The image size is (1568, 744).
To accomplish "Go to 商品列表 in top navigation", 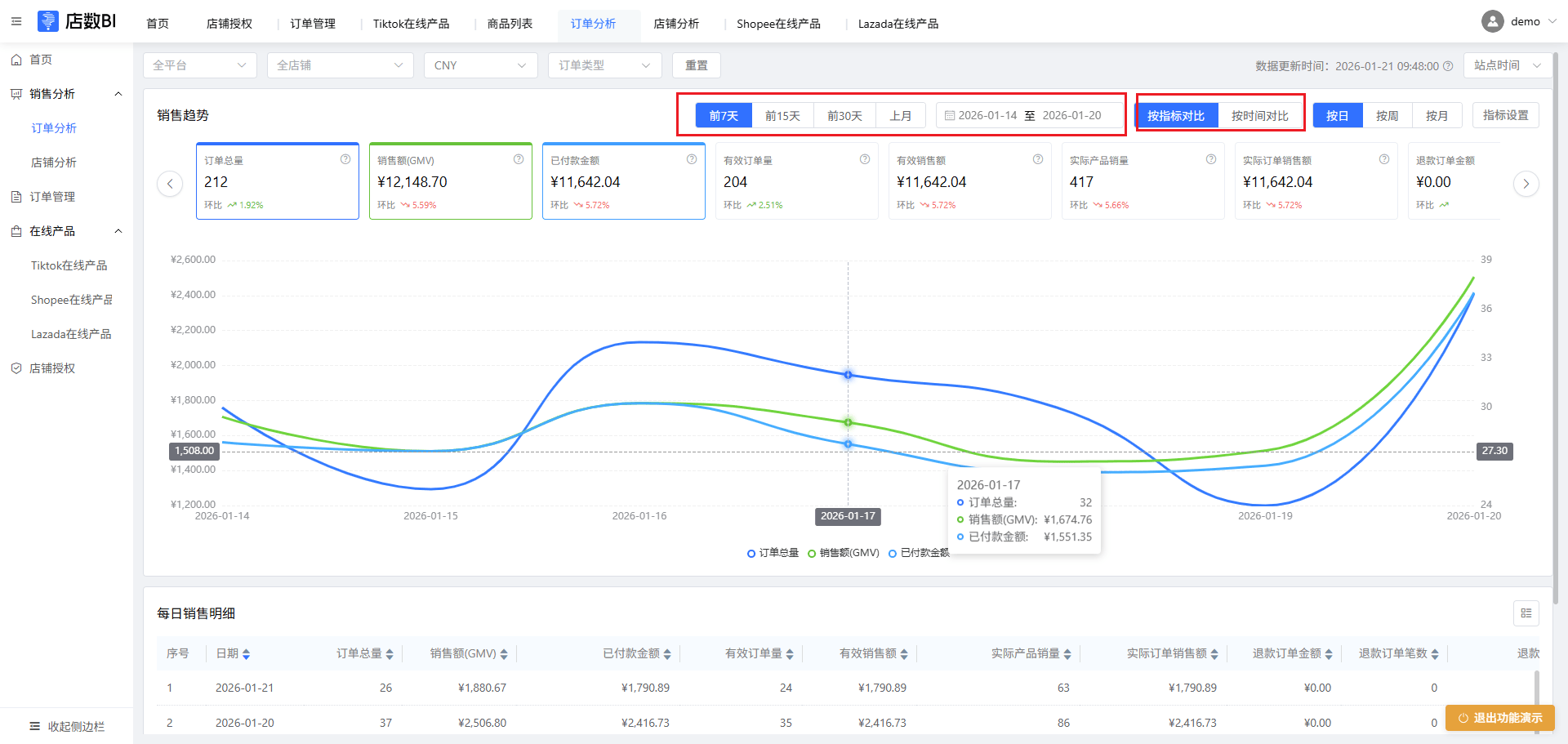I will pyautogui.click(x=510, y=24).
